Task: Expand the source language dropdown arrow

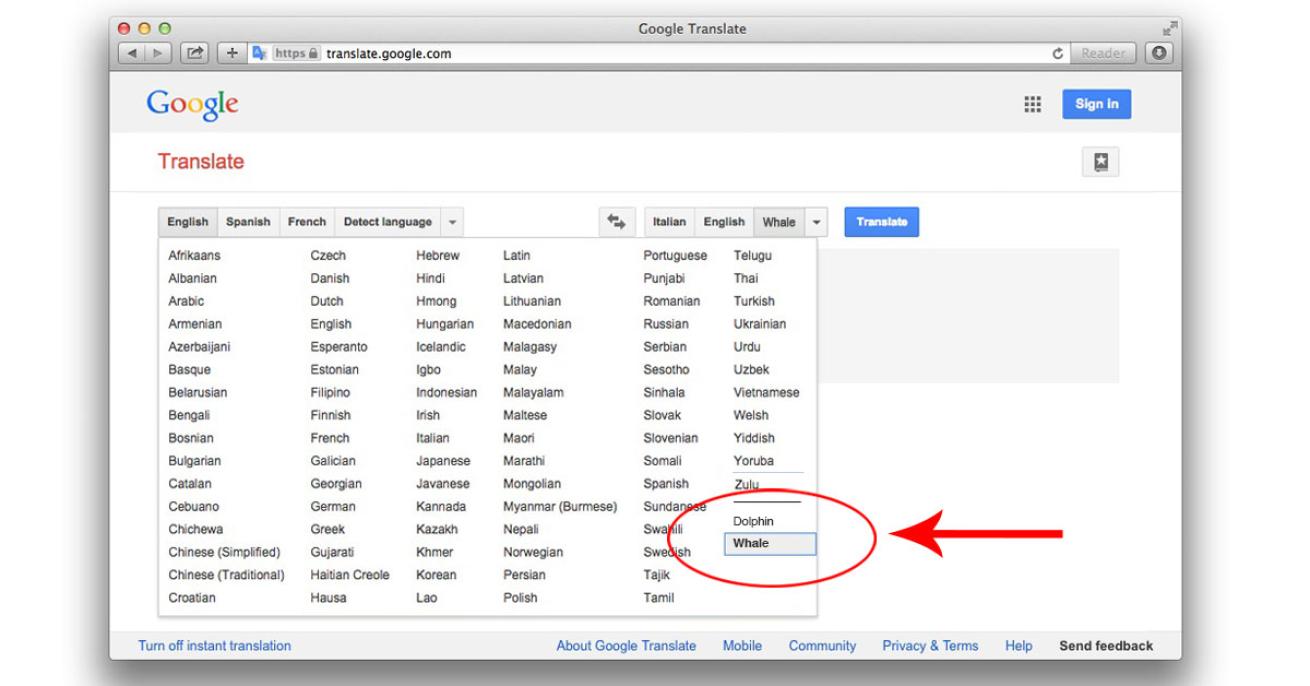Action: 451,222
